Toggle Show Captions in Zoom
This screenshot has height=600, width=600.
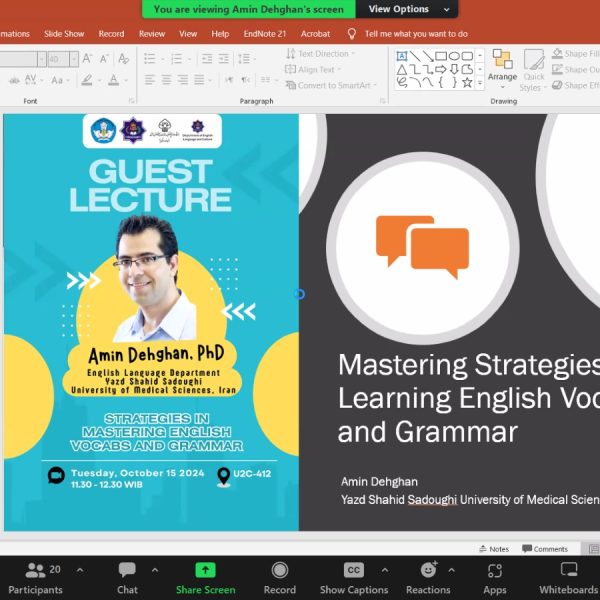pyautogui.click(x=353, y=577)
